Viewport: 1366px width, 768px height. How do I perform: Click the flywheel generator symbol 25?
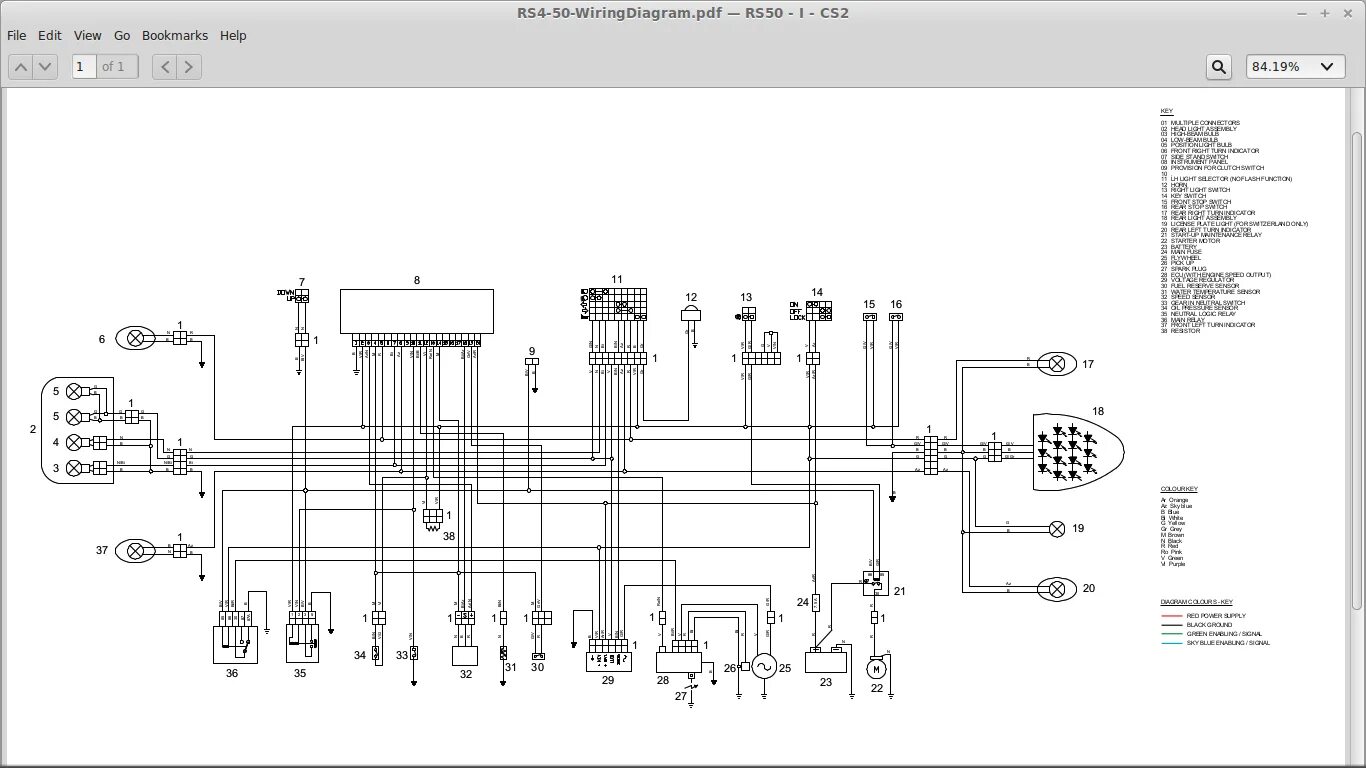click(x=764, y=665)
